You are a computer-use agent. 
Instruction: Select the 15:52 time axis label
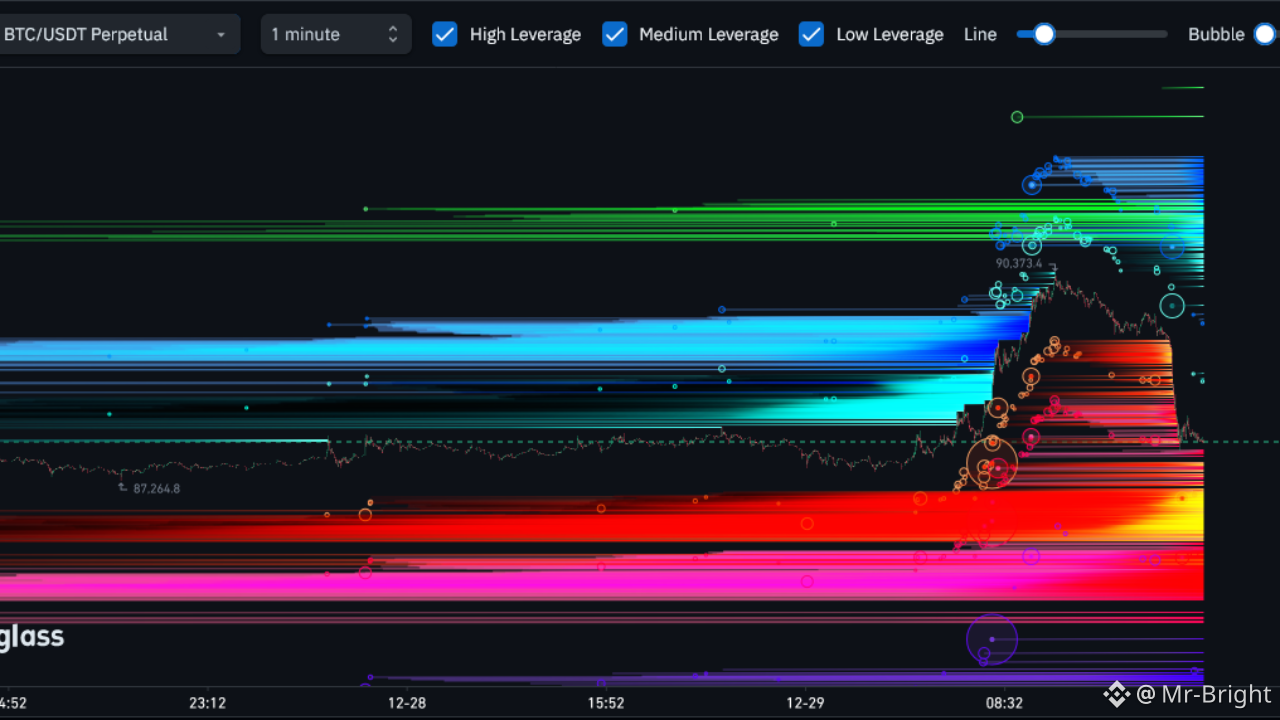coord(606,703)
